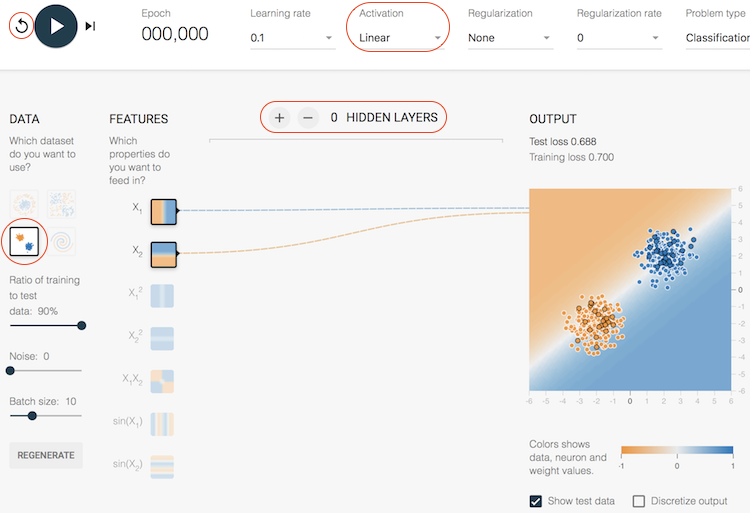Image resolution: width=750 pixels, height=513 pixels.
Task: Select the XOR dataset thumbnail
Action: point(62,204)
